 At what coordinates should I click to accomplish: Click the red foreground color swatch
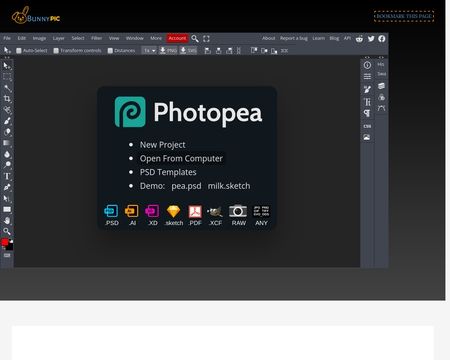click(4, 242)
